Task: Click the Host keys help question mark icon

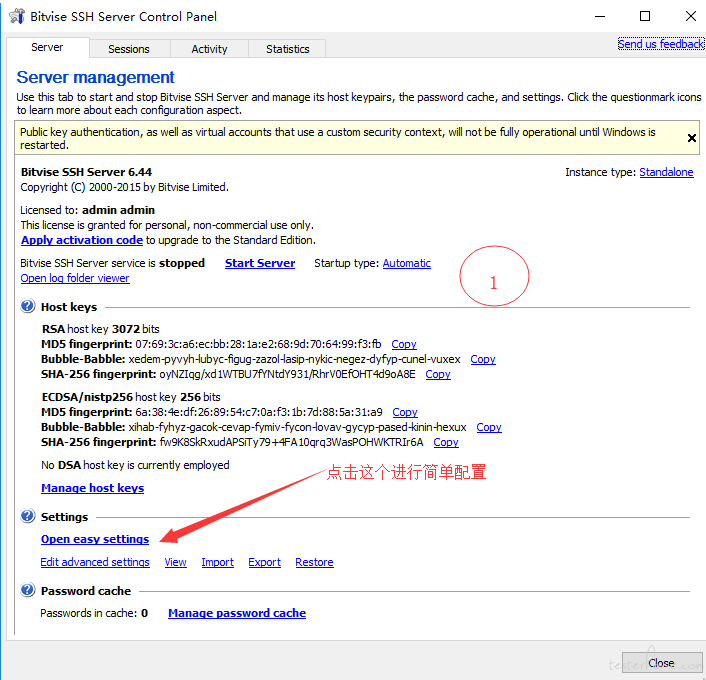Action: [27, 306]
